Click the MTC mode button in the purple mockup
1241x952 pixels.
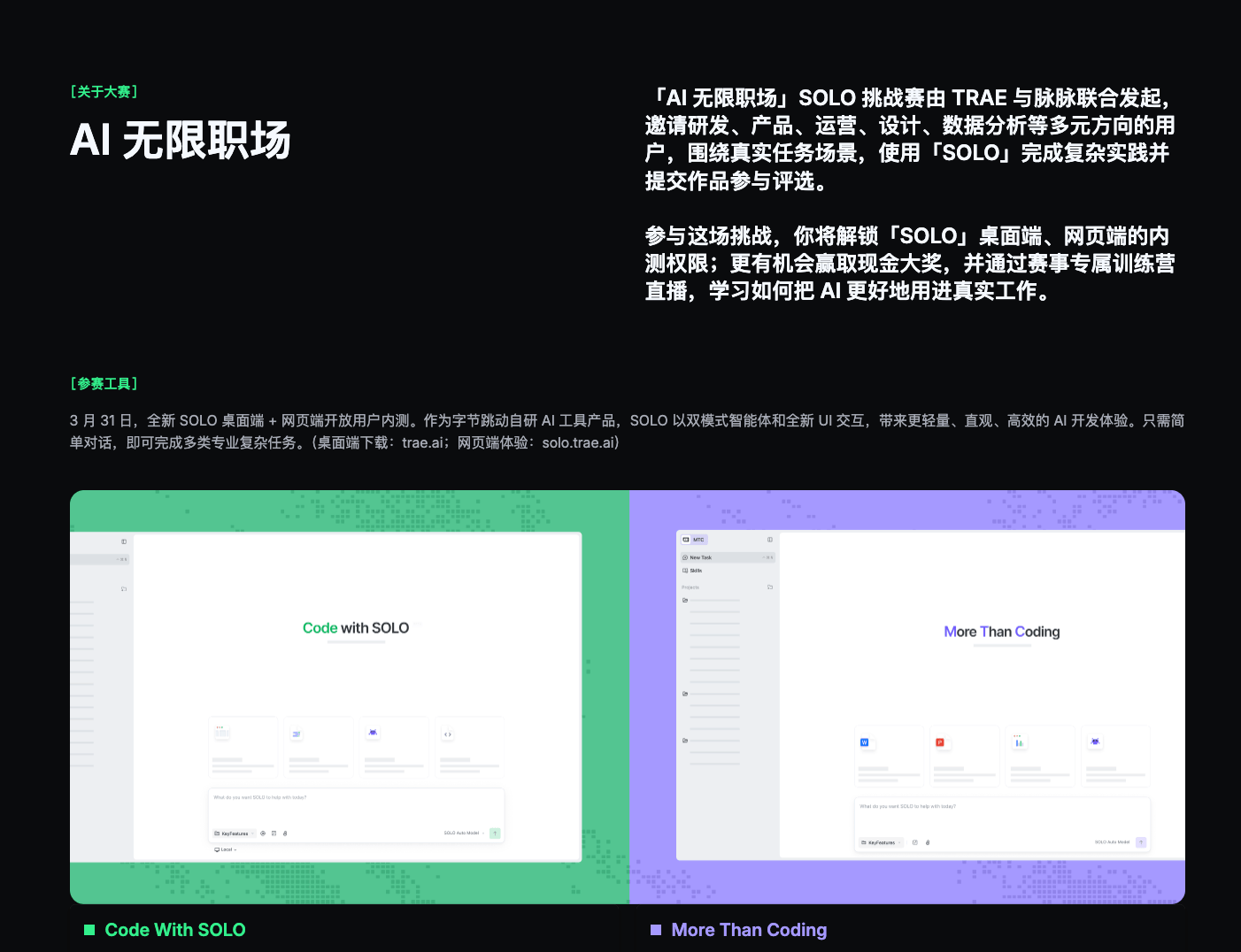[x=694, y=540]
